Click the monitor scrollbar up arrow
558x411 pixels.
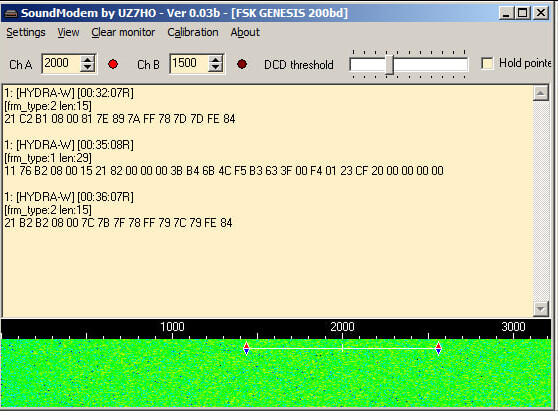[541, 94]
